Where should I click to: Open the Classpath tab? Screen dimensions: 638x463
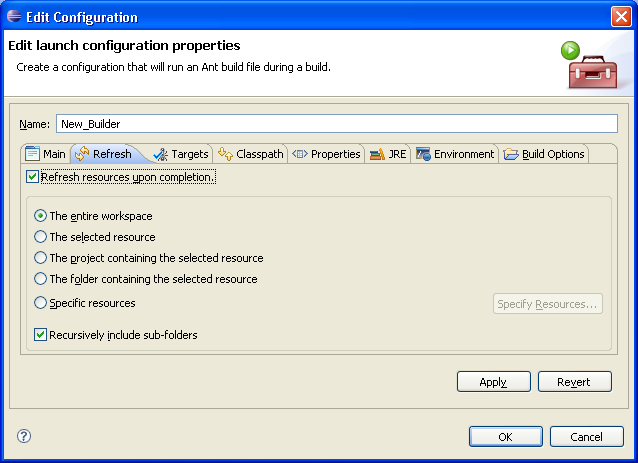(x=251, y=154)
